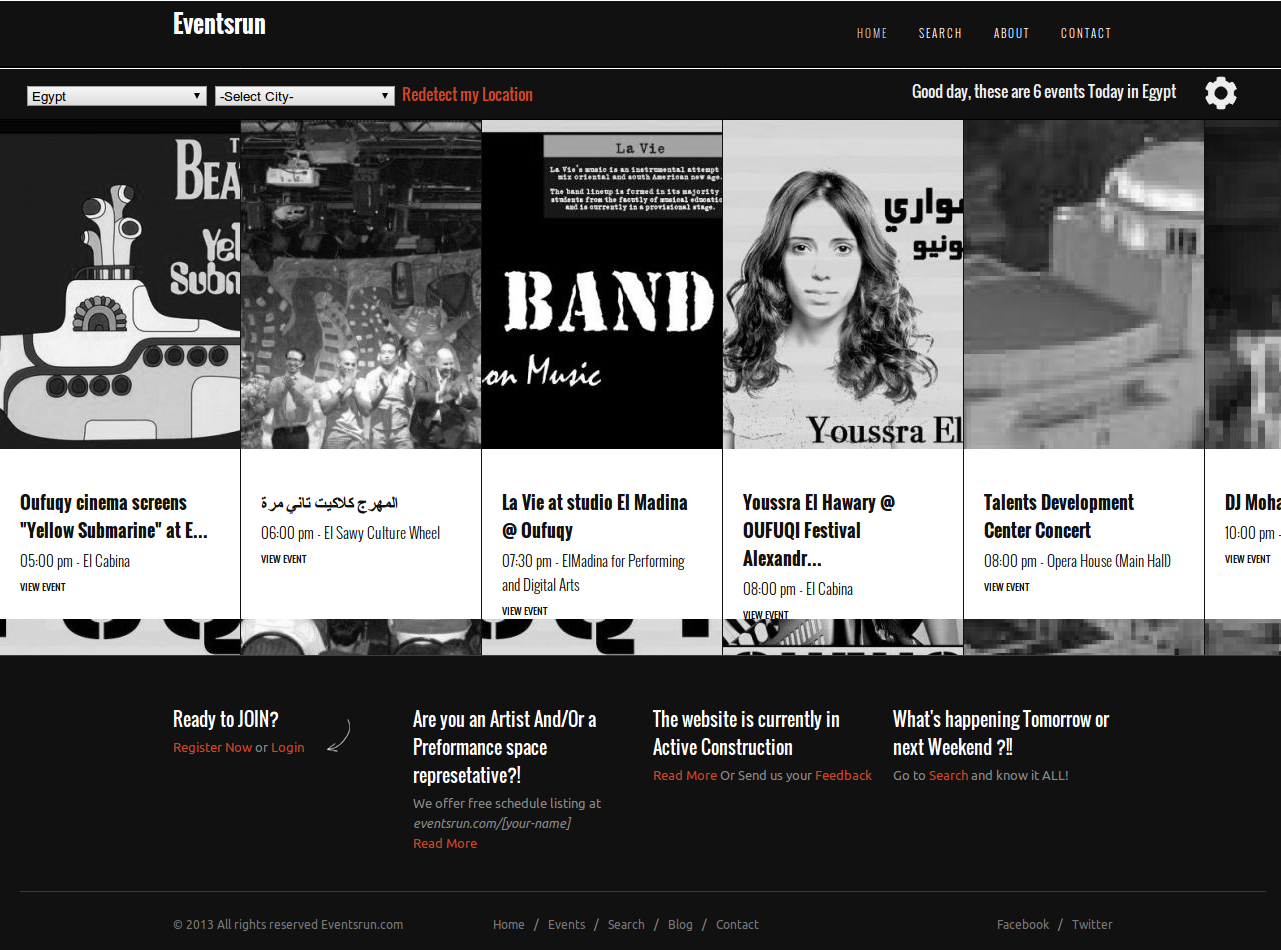The image size is (1281, 950).
Task: Open the Select City dropdown
Action: 305,96
